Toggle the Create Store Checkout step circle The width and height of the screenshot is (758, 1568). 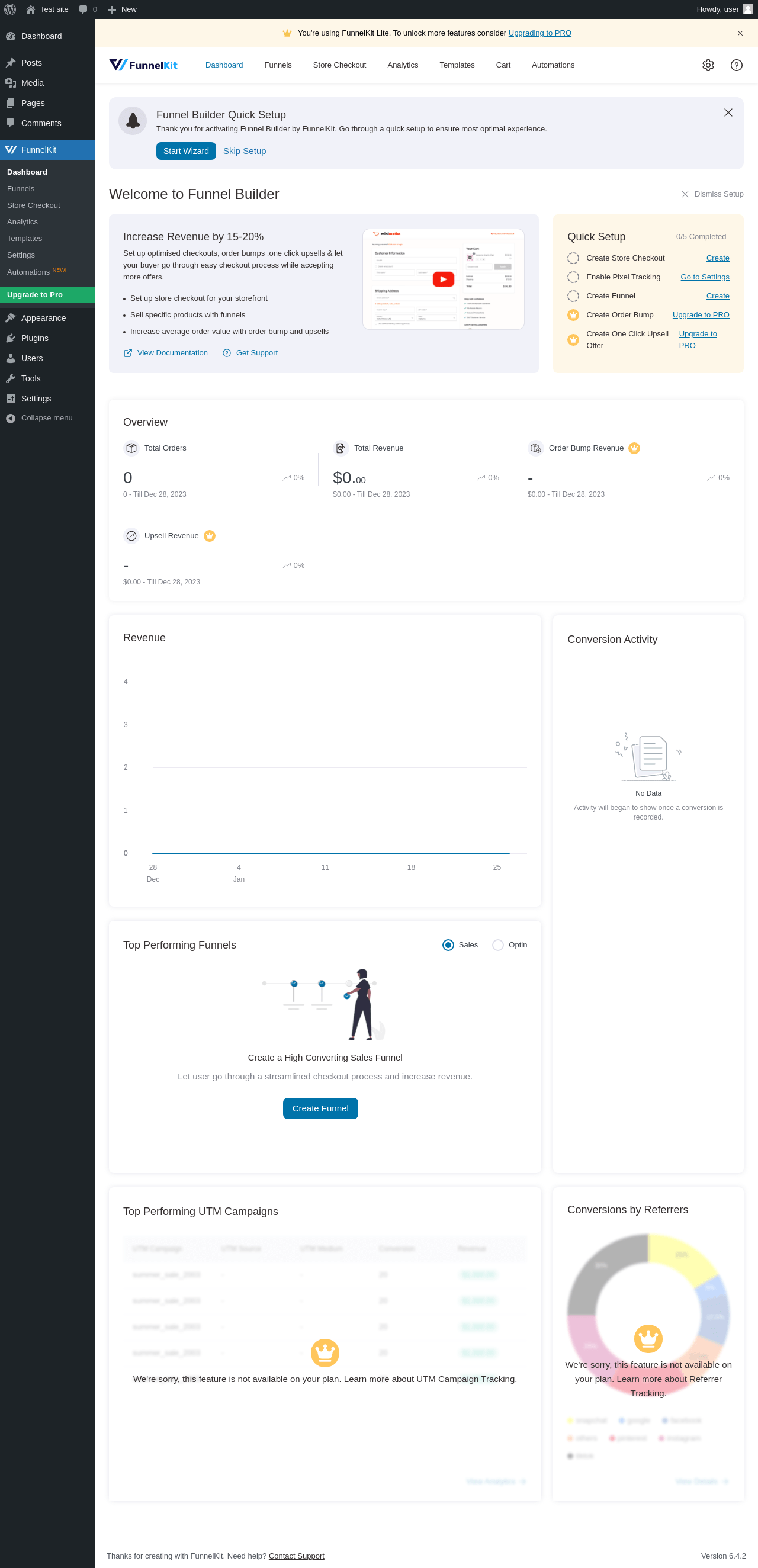pyautogui.click(x=573, y=258)
